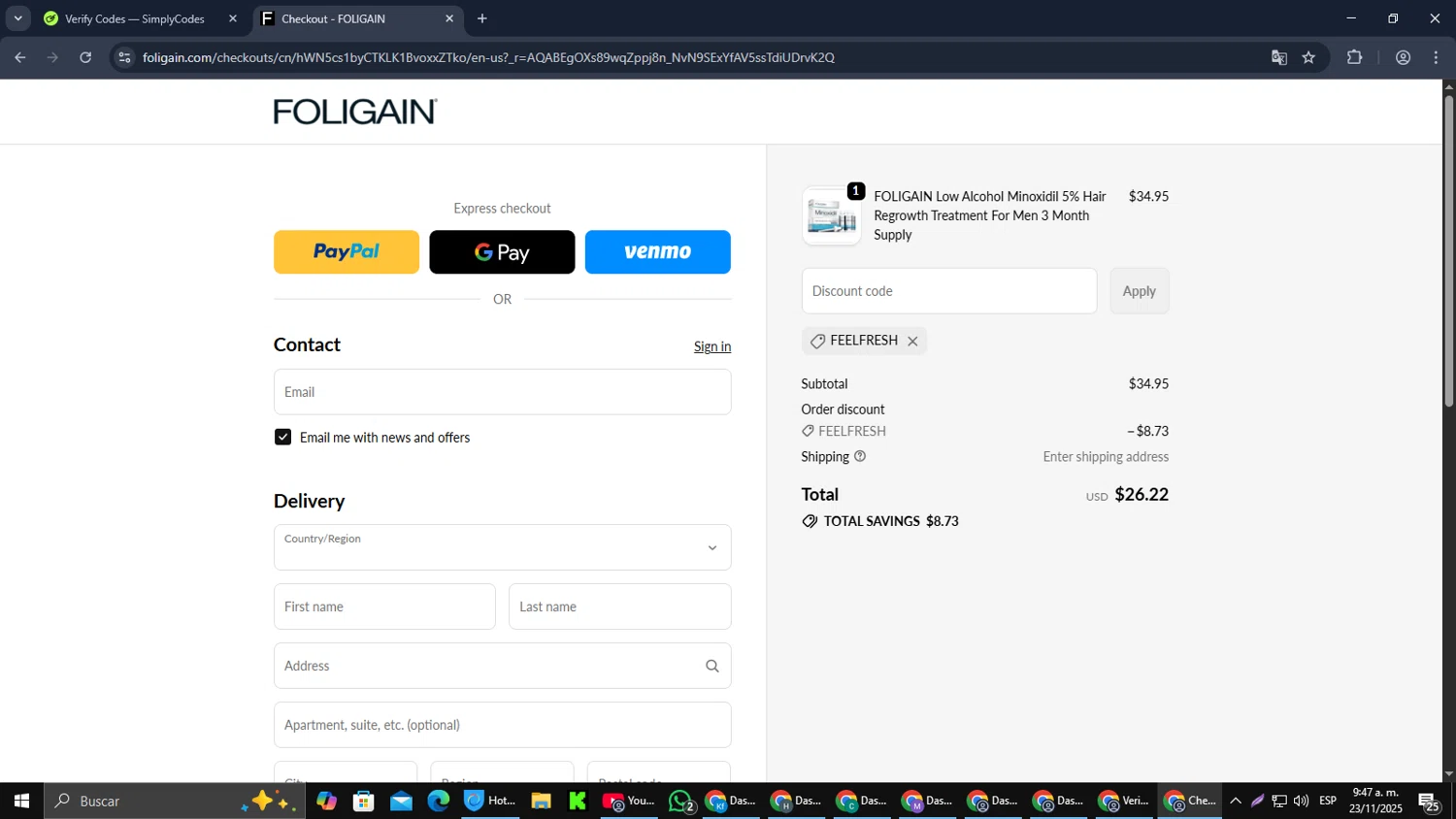Reload the checkout page
1456x819 pixels.
pos(85,57)
